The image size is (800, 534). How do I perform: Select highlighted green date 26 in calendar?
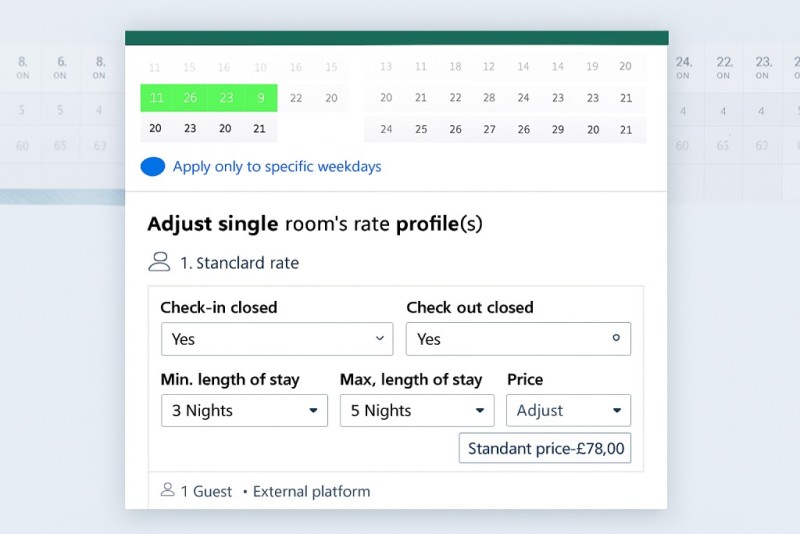click(x=190, y=98)
